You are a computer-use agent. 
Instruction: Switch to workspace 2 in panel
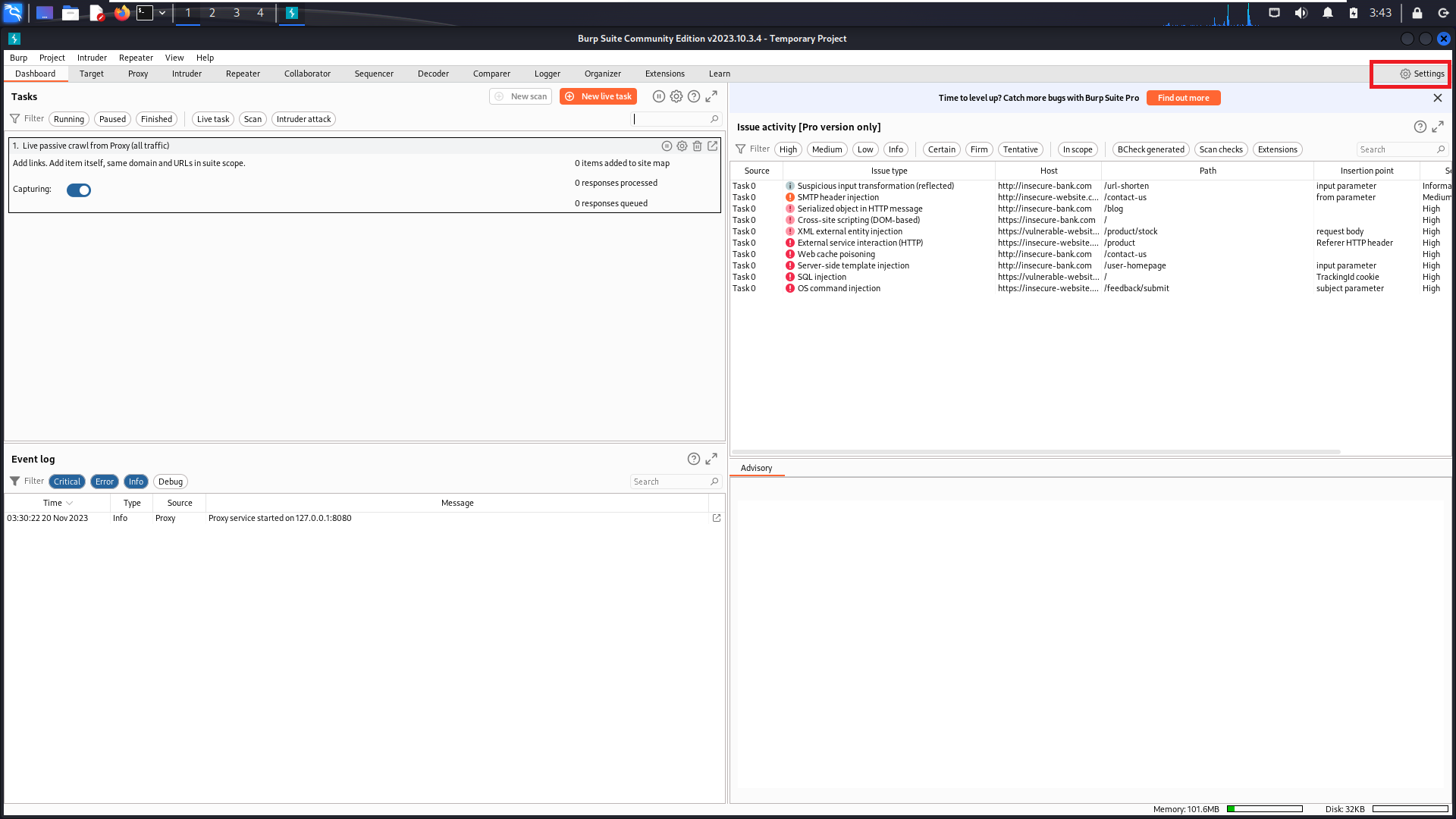point(212,13)
